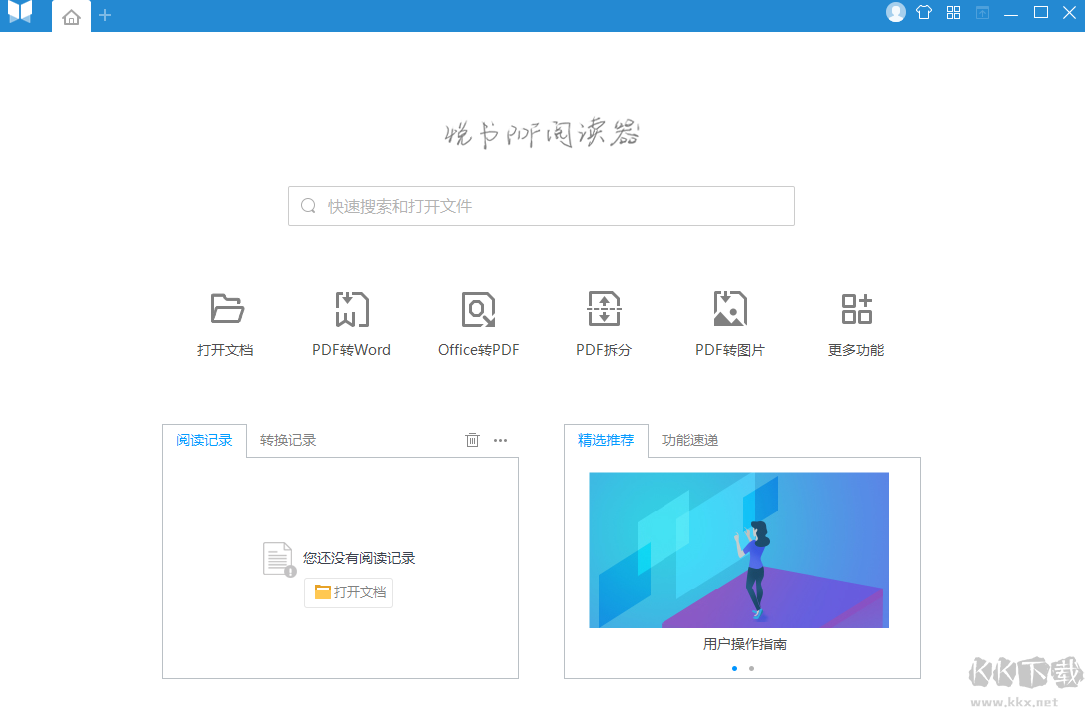Select the home tab

pos(71,16)
